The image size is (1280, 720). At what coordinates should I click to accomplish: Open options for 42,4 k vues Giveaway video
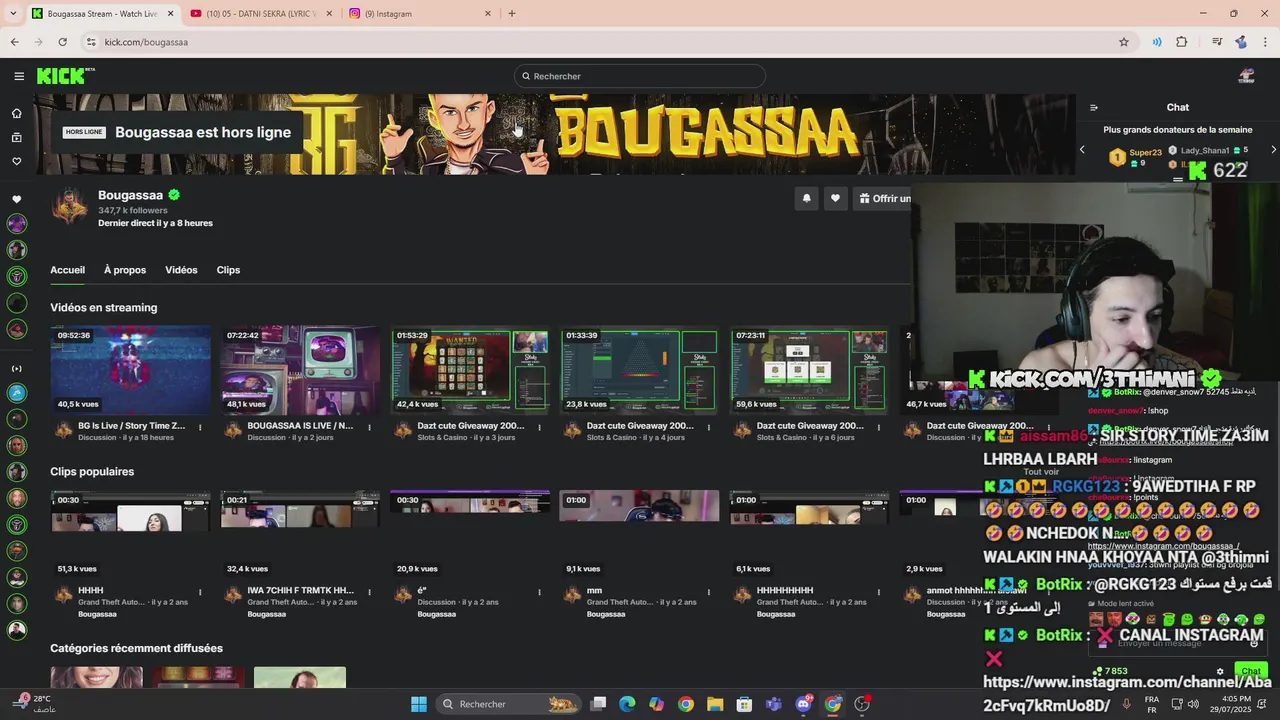[539, 427]
